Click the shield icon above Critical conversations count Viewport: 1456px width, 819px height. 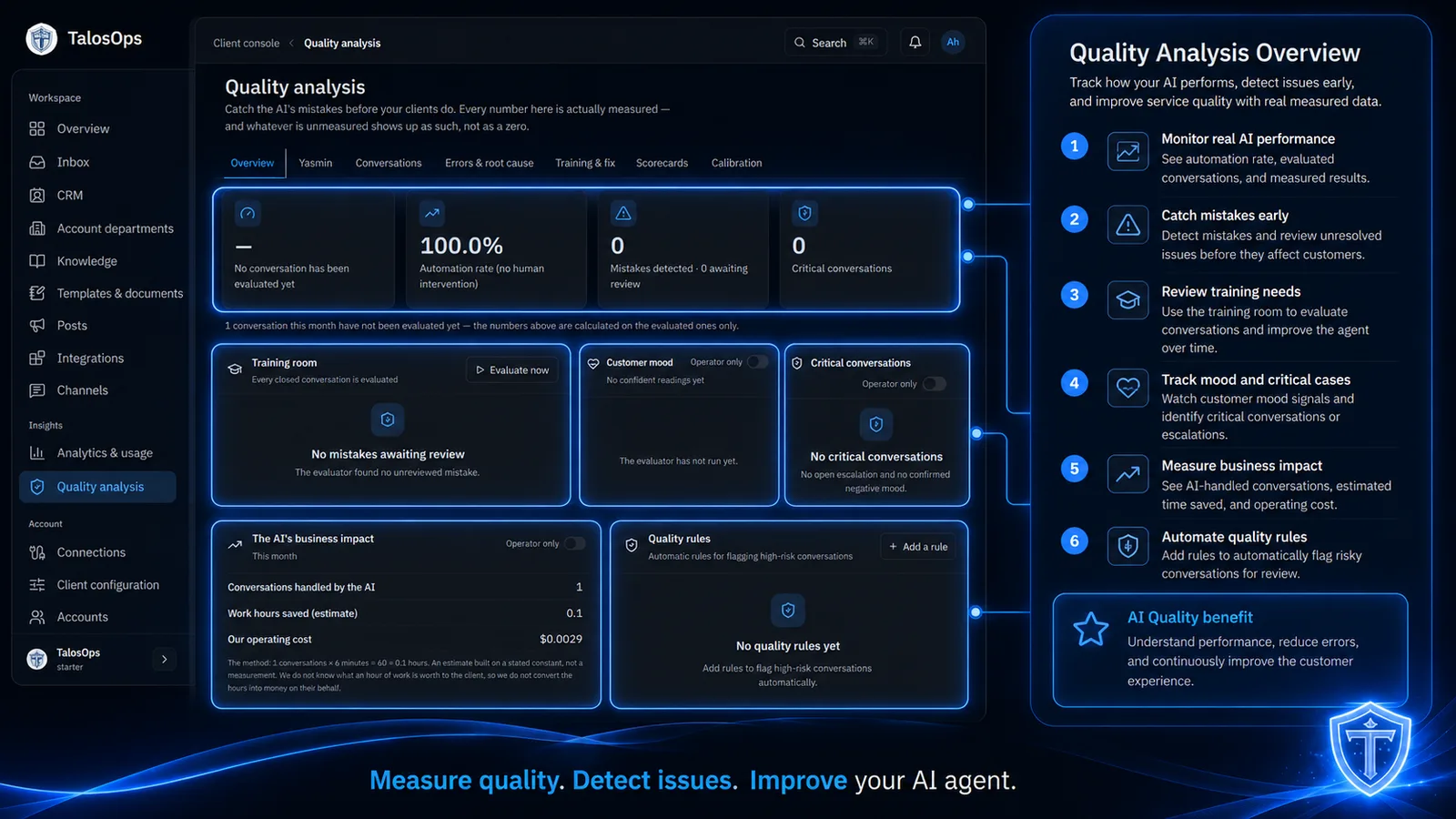tap(804, 213)
